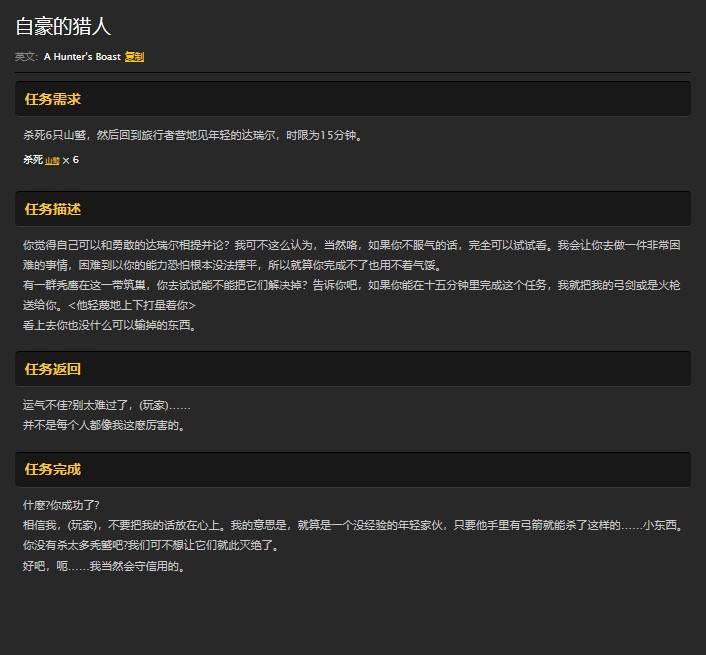
Task: Click the description line starting 你觉得自己可以
Action: point(300,245)
